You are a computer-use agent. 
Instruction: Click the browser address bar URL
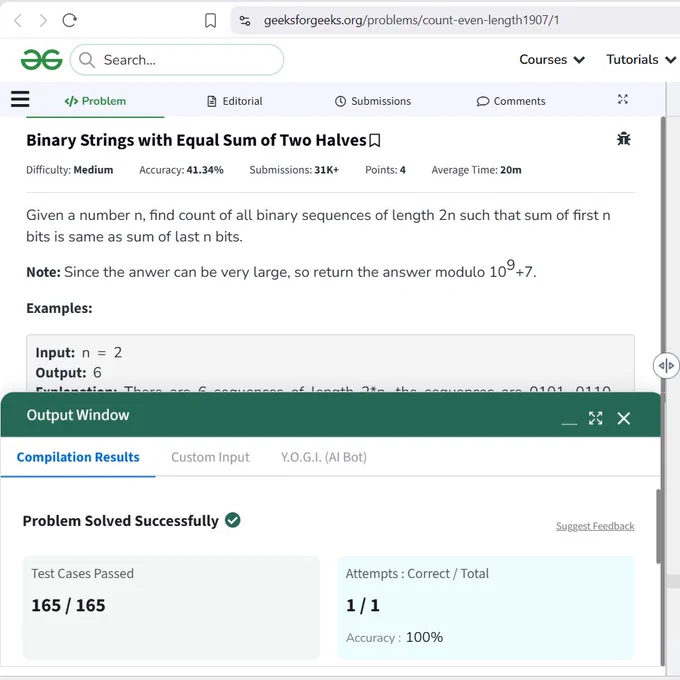pos(412,20)
